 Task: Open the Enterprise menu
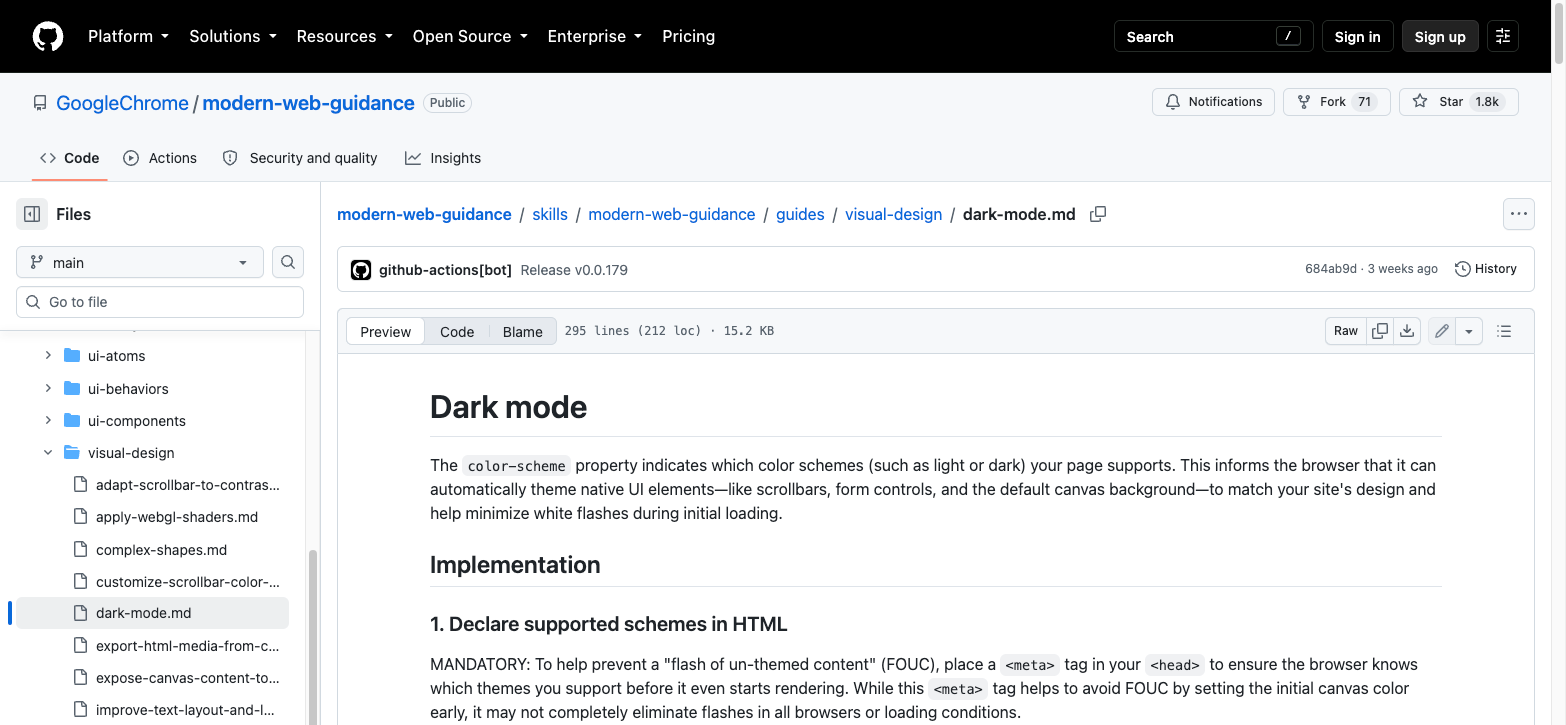coord(594,36)
